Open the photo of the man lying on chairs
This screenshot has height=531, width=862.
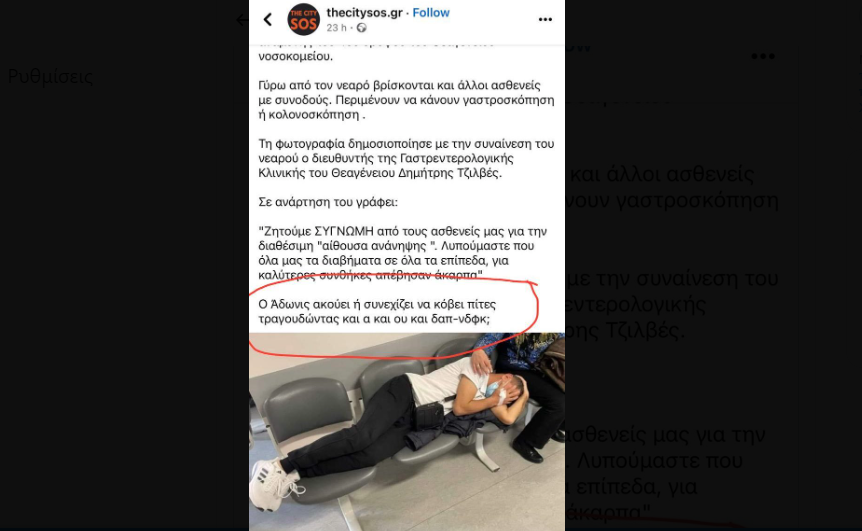click(x=407, y=432)
